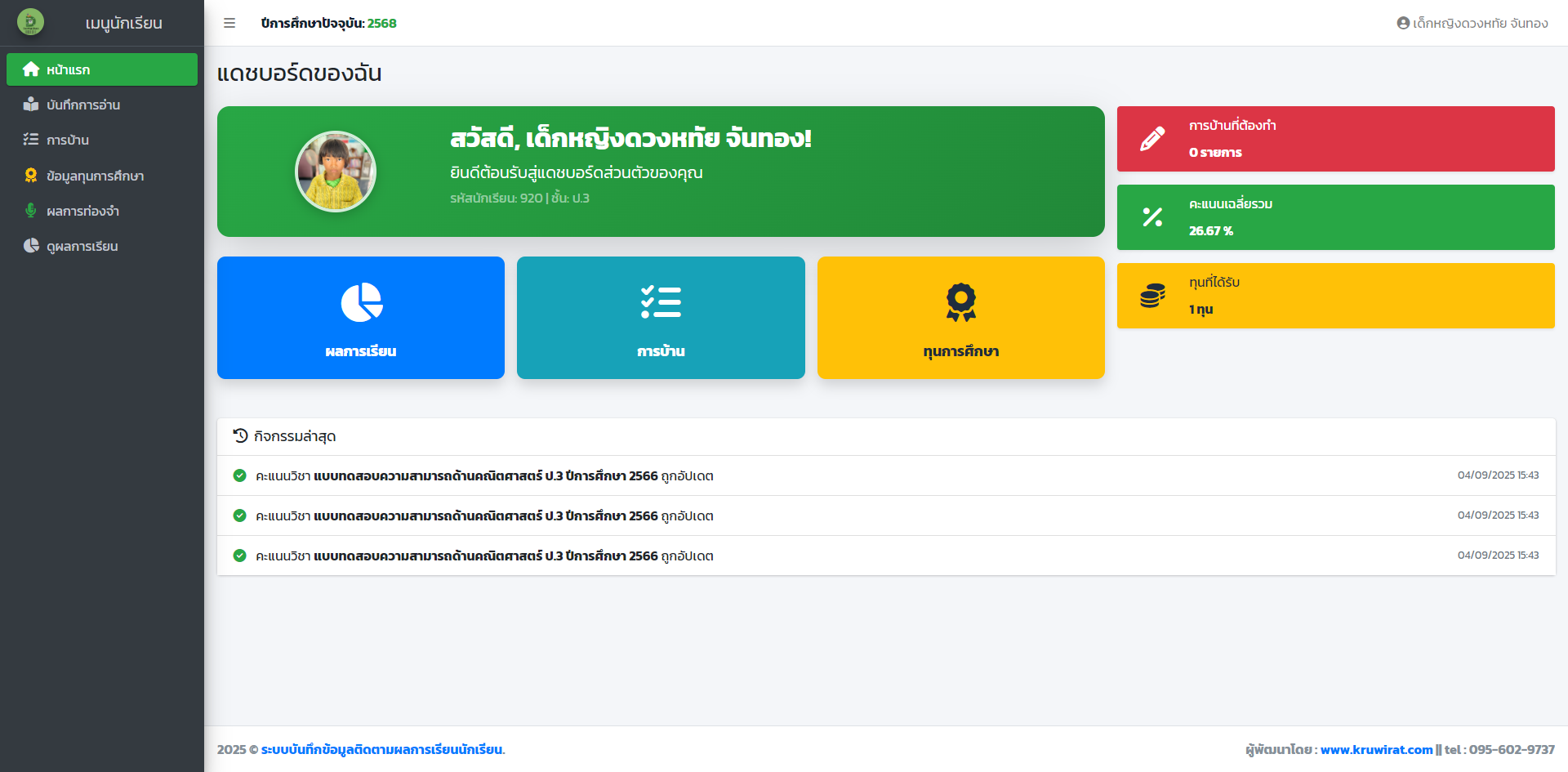Open the school logo at sidebar top

(31, 23)
